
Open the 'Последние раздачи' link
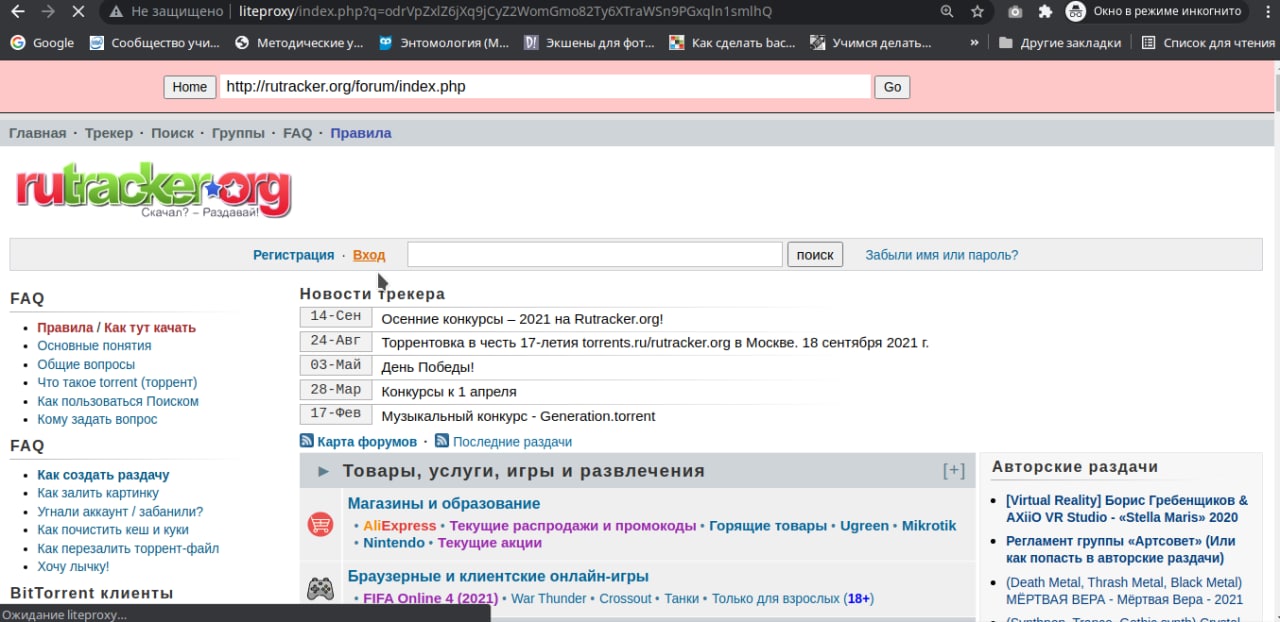tap(512, 442)
